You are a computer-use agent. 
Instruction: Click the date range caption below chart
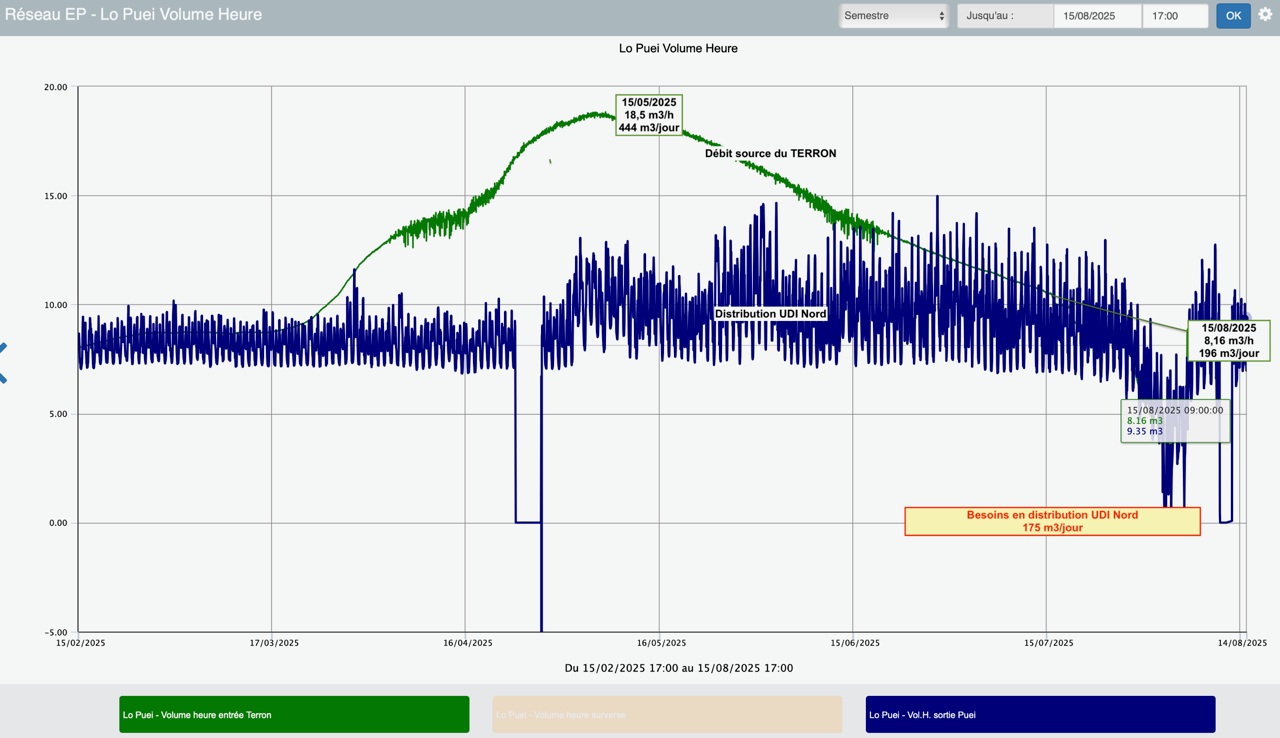[x=678, y=668]
